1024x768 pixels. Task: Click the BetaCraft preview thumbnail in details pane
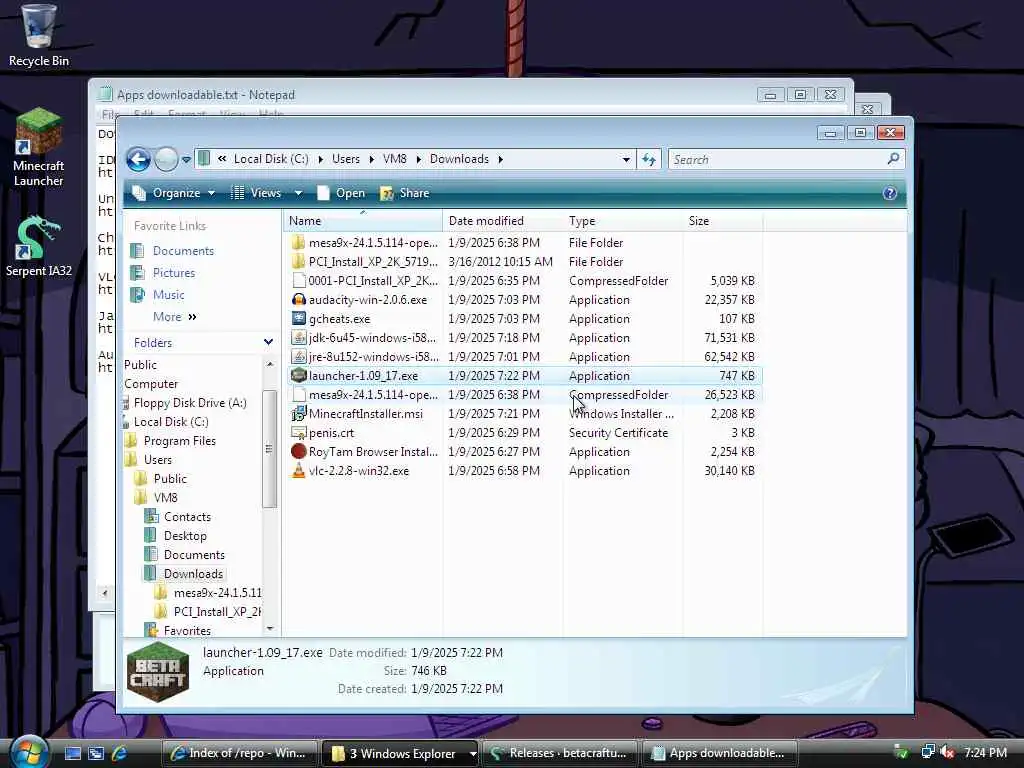pos(158,672)
